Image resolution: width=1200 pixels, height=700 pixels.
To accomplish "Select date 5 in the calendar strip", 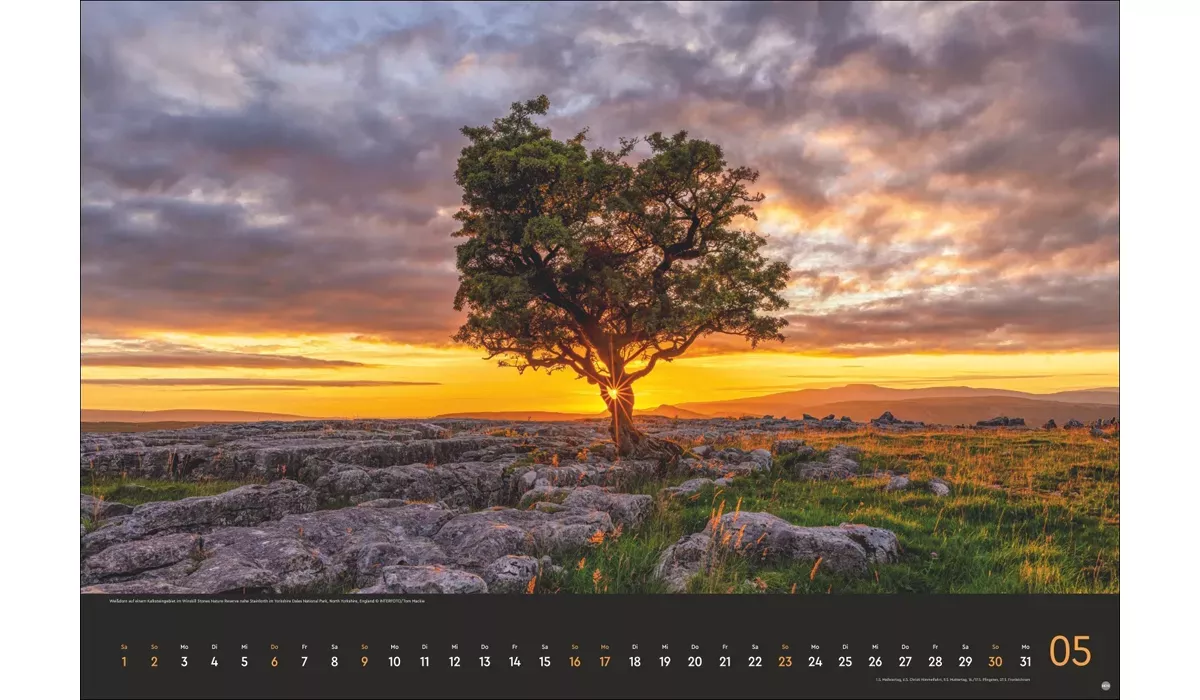I will pyautogui.click(x=244, y=661).
